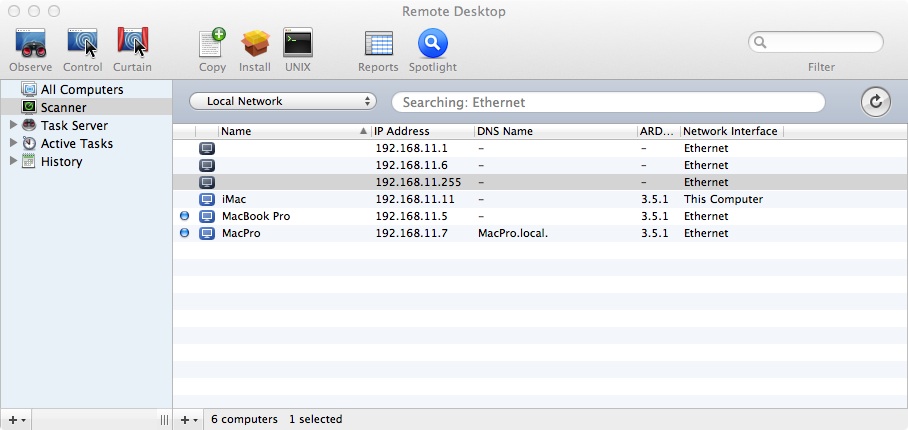Sort by the Network Interface column header
Image resolution: width=908 pixels, height=430 pixels.
(730, 131)
